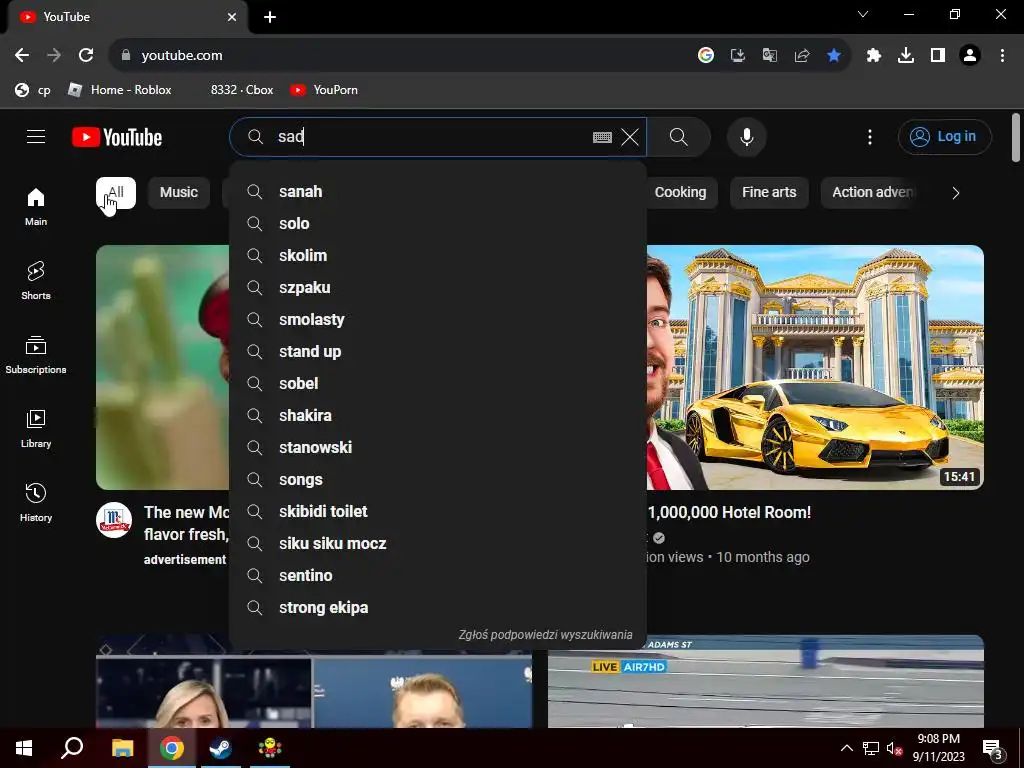Translate this page with the translate icon
Image resolution: width=1024 pixels, height=768 pixels.
click(x=769, y=55)
